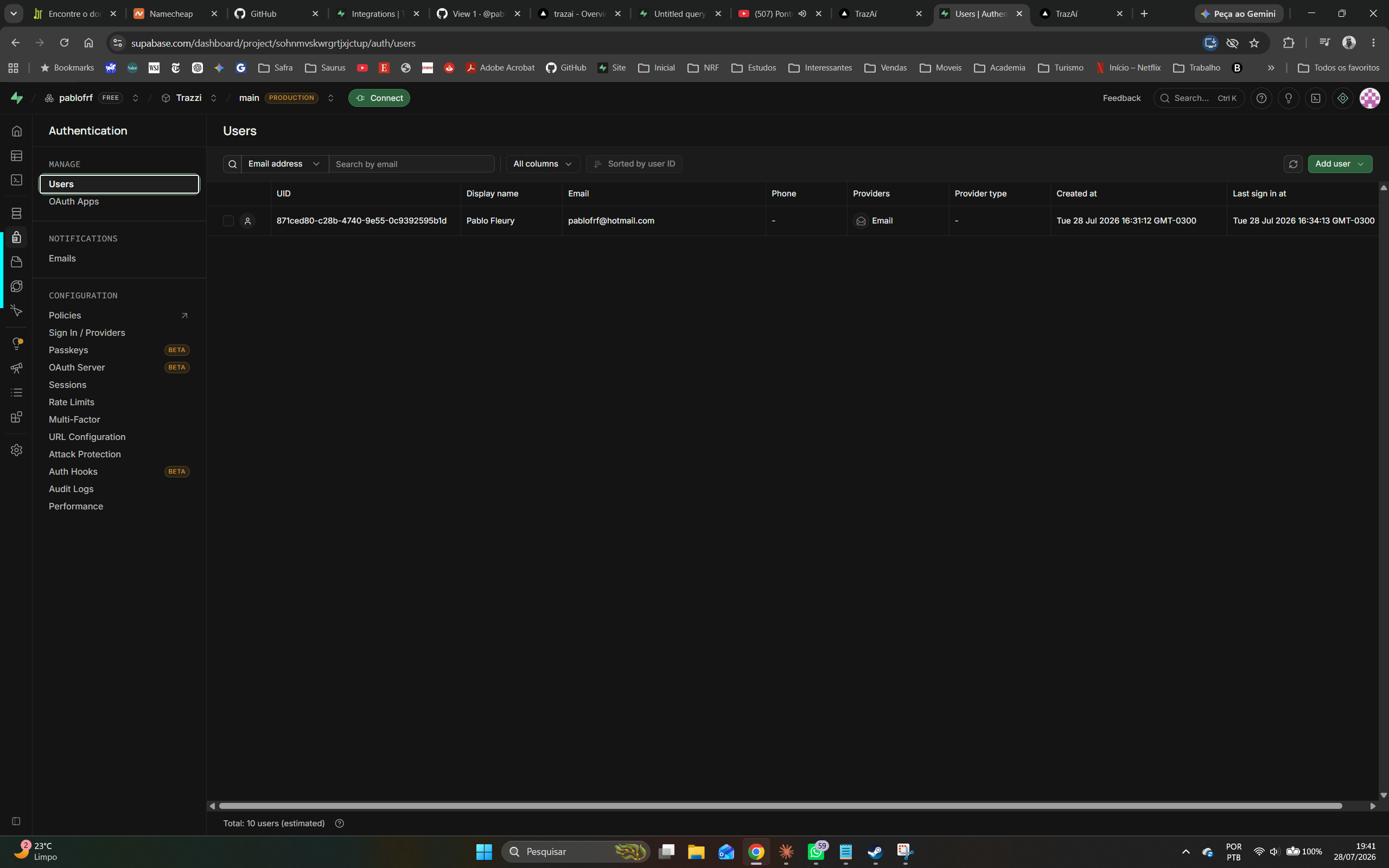Image resolution: width=1389 pixels, height=868 pixels.
Task: Open Sign In / Providers settings
Action: click(87, 333)
